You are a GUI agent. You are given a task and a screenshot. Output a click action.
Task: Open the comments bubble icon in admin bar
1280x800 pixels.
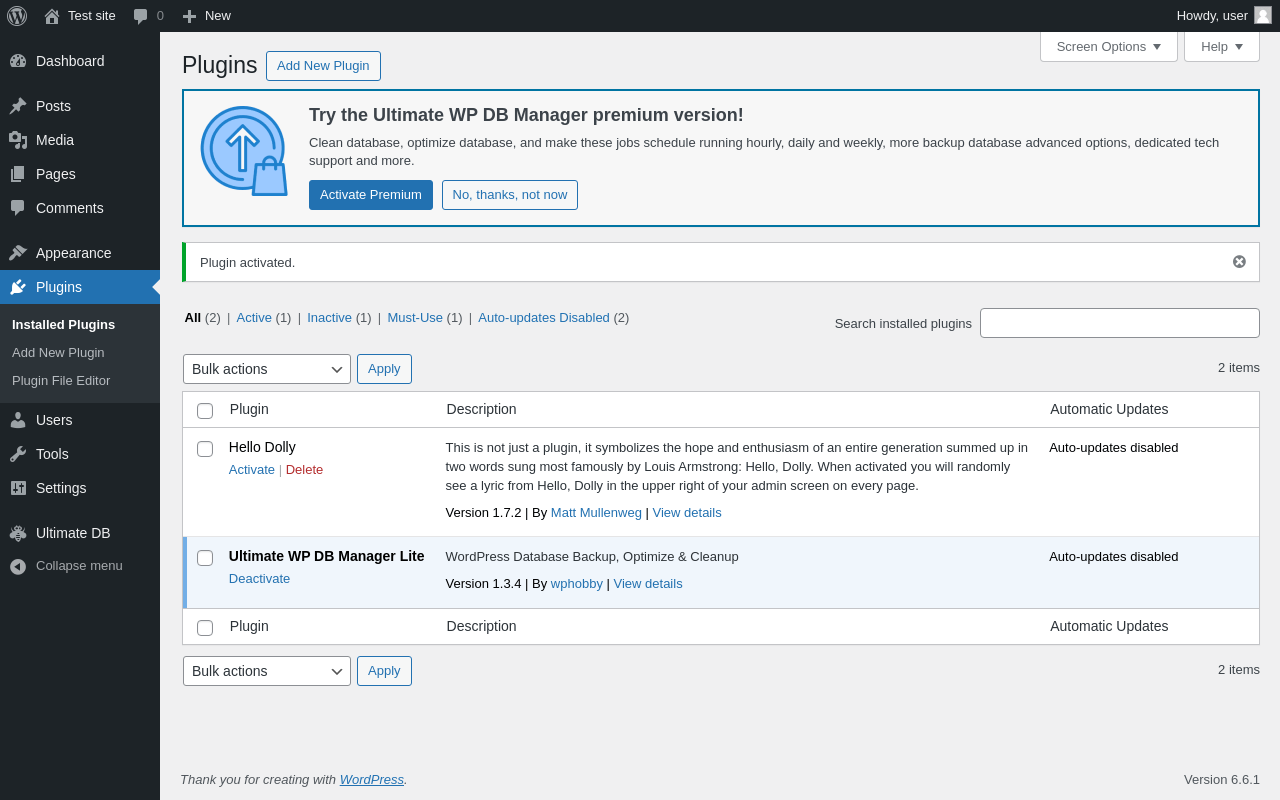[x=141, y=16]
